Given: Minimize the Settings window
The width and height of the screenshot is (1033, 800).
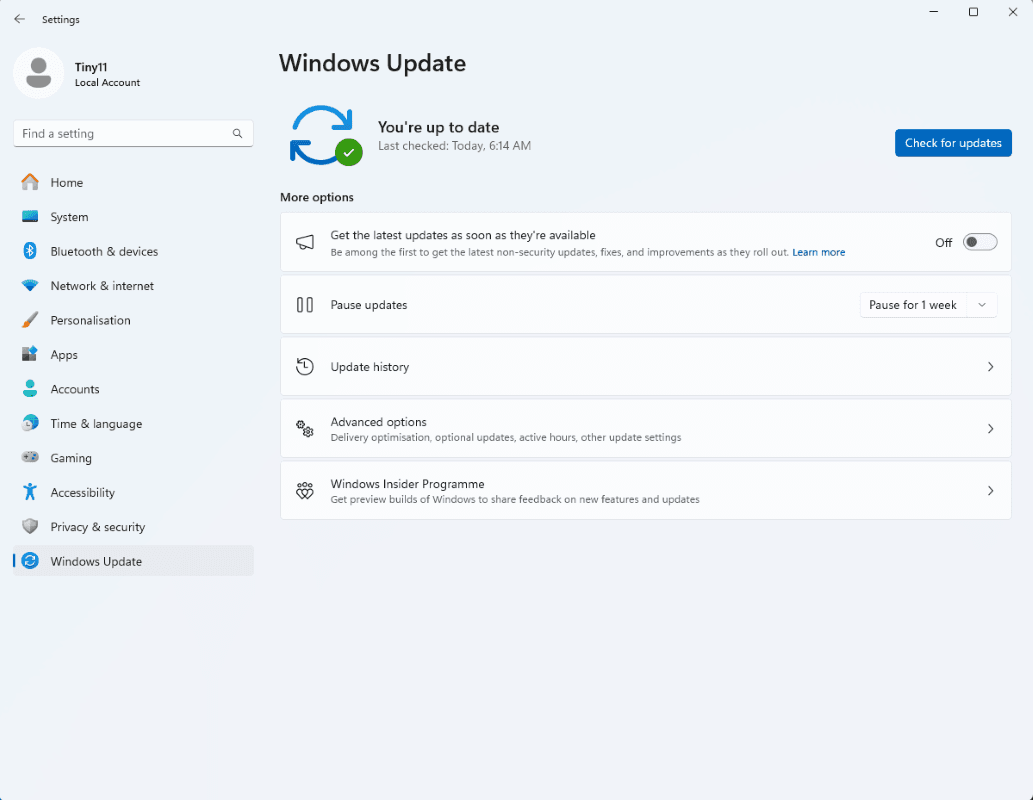Looking at the screenshot, I should click(x=934, y=12).
